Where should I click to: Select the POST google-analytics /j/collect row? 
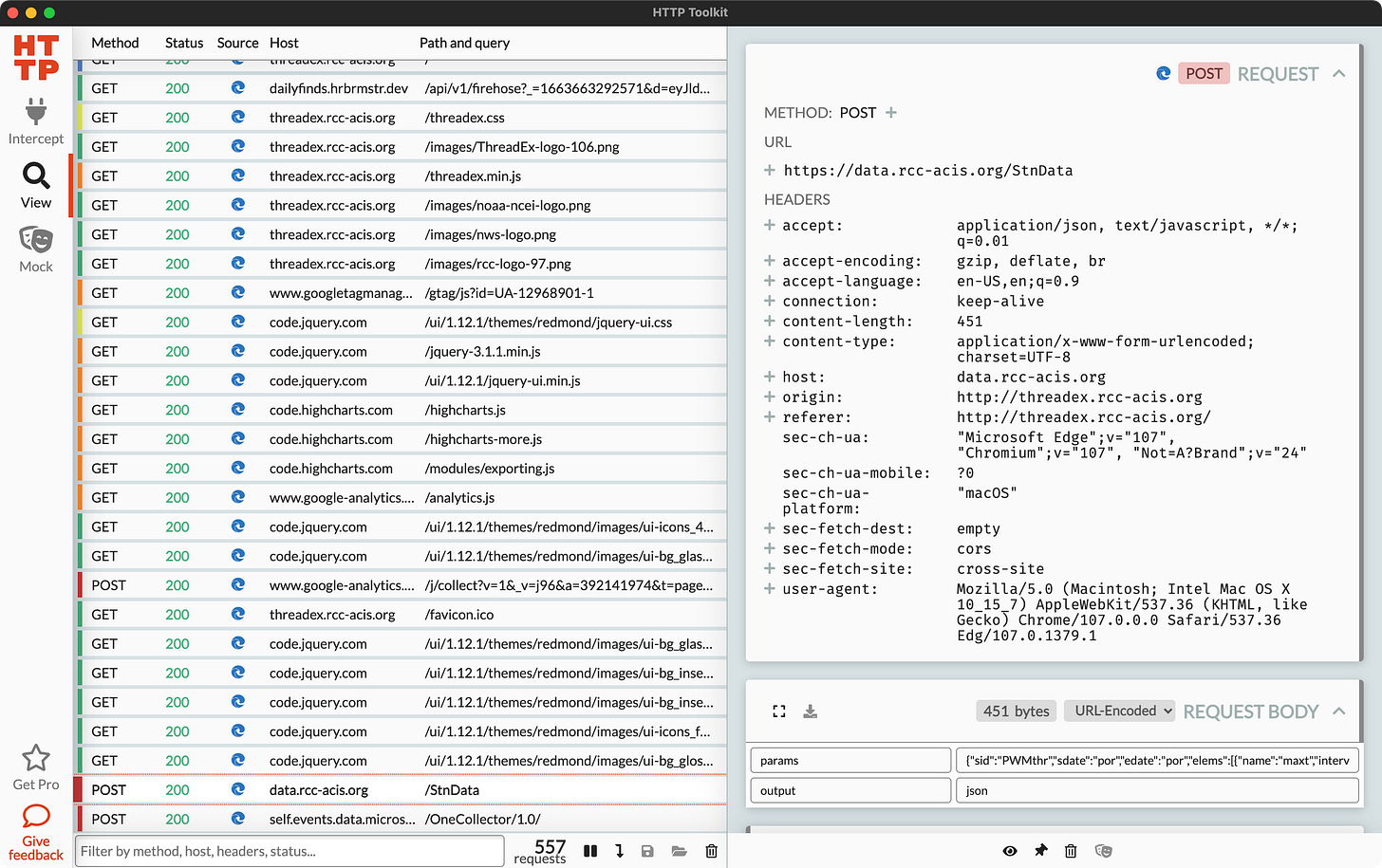[x=402, y=585]
